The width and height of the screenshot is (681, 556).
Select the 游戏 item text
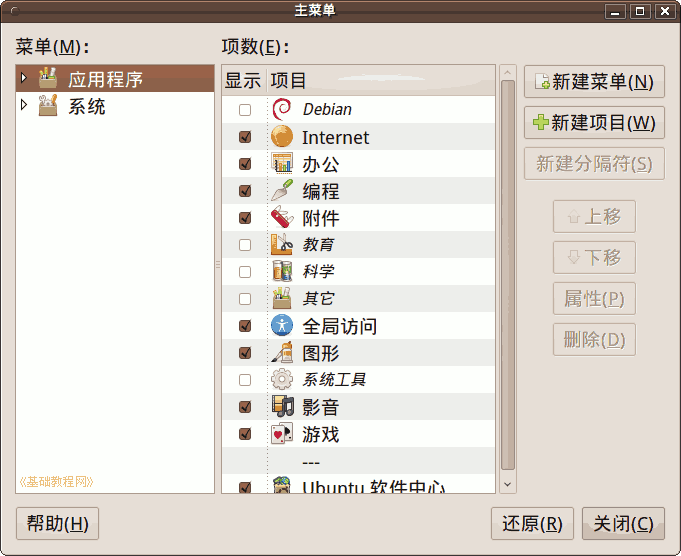coord(321,434)
